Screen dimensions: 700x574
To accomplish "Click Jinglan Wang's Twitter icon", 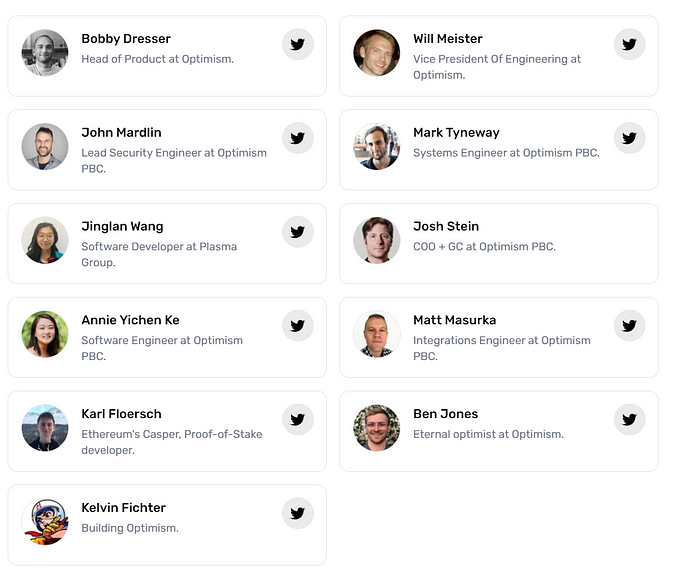I will click(297, 232).
